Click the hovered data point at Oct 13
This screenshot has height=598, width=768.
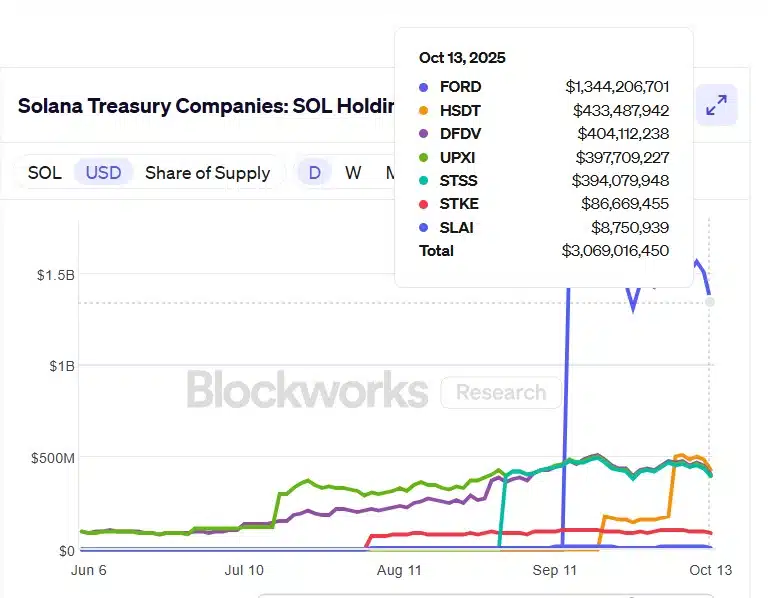(710, 301)
